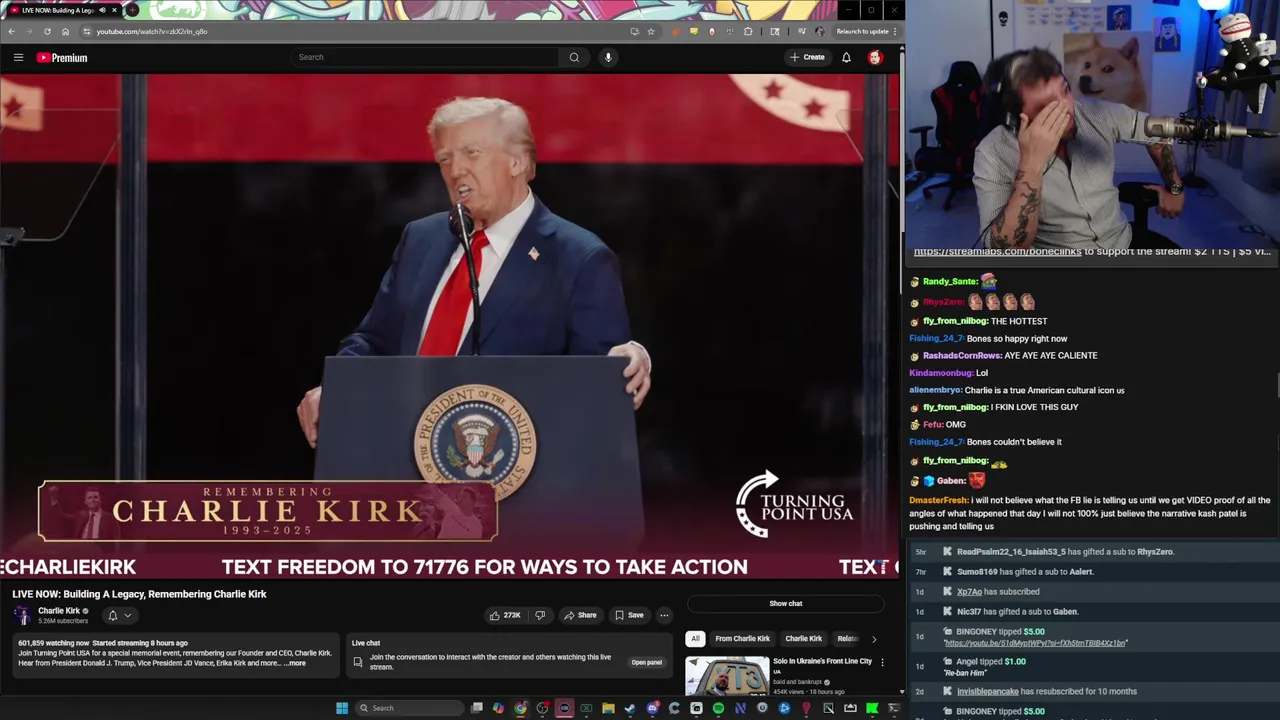Open a new browser tab
1280x720 pixels.
132,10
